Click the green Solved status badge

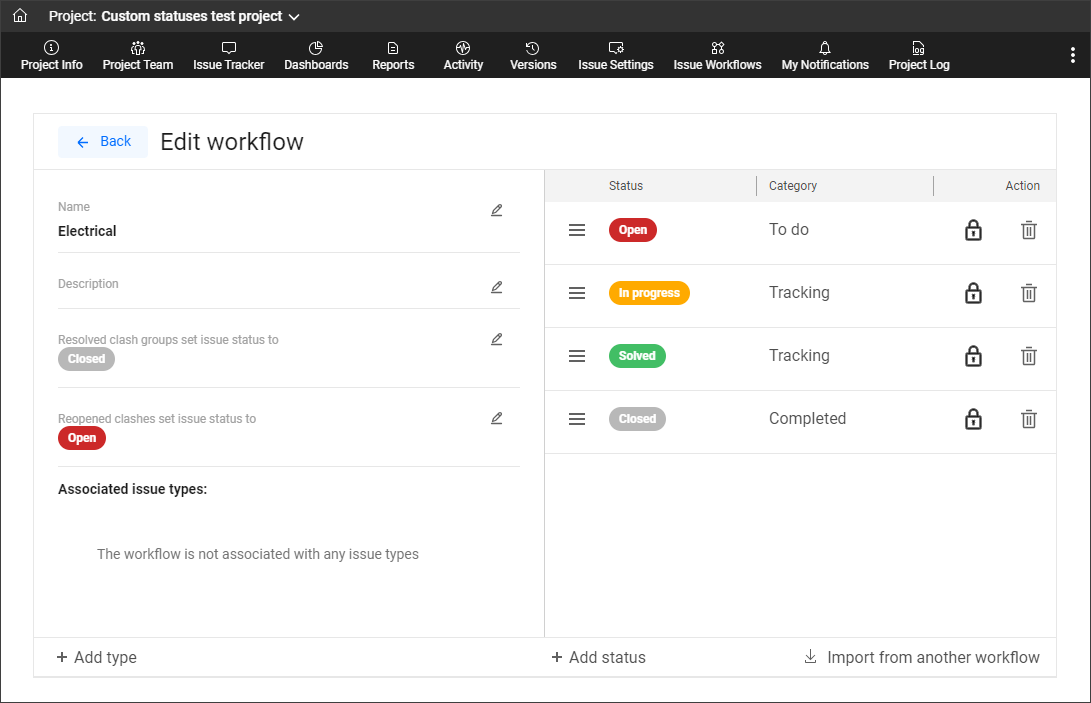click(x=637, y=356)
